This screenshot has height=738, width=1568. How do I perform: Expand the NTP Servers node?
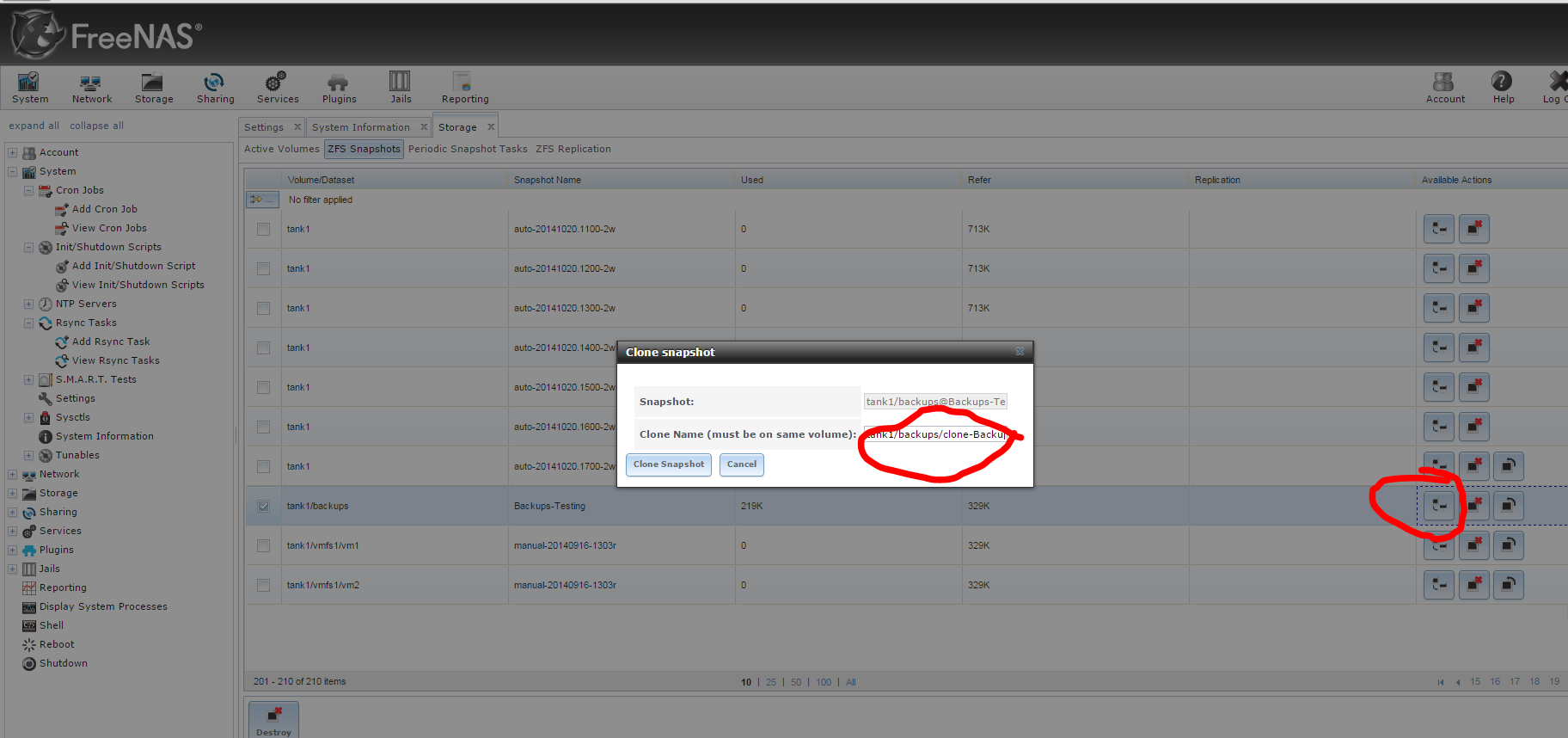coord(28,304)
